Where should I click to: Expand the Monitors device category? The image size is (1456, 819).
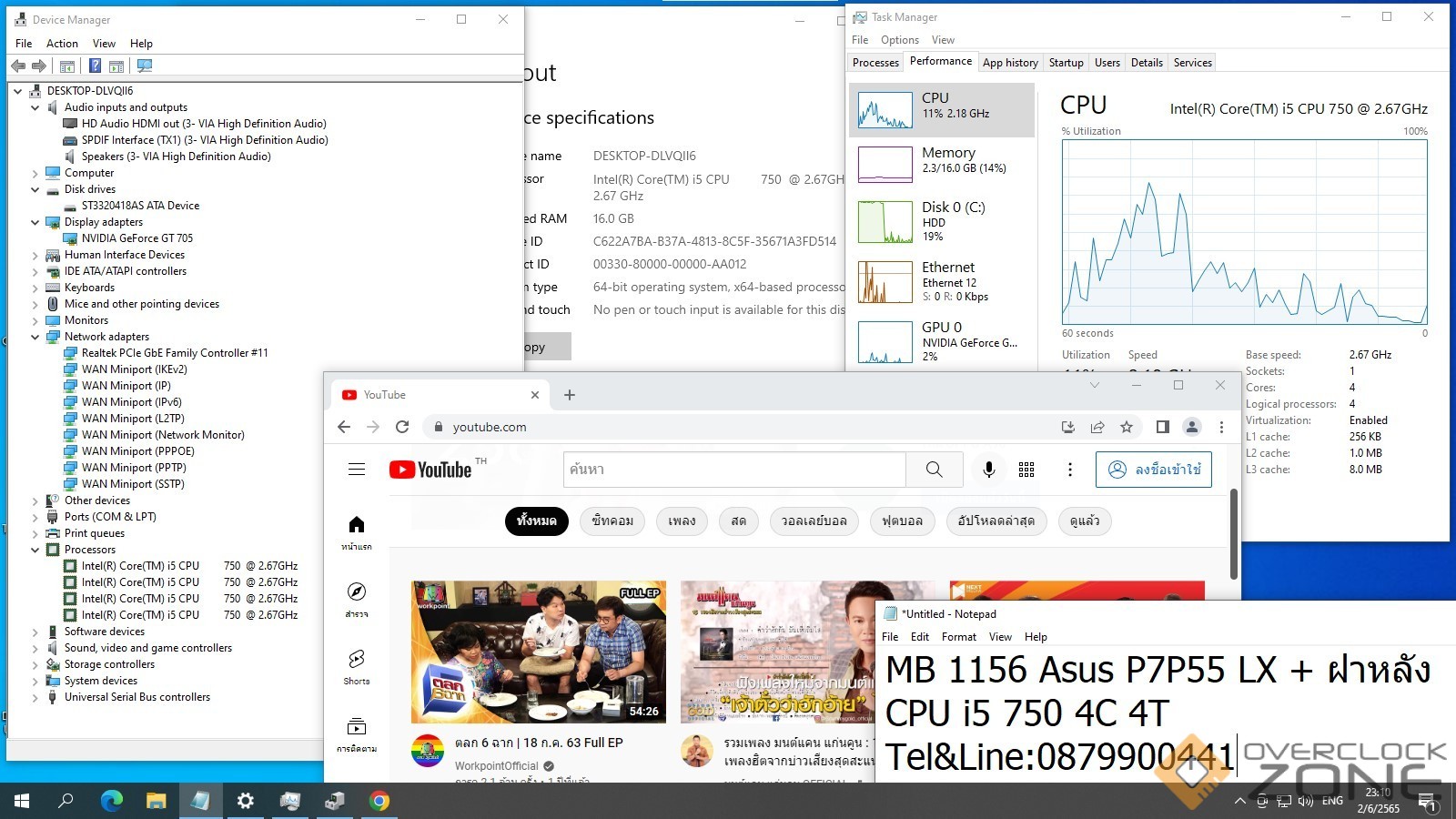[35, 320]
